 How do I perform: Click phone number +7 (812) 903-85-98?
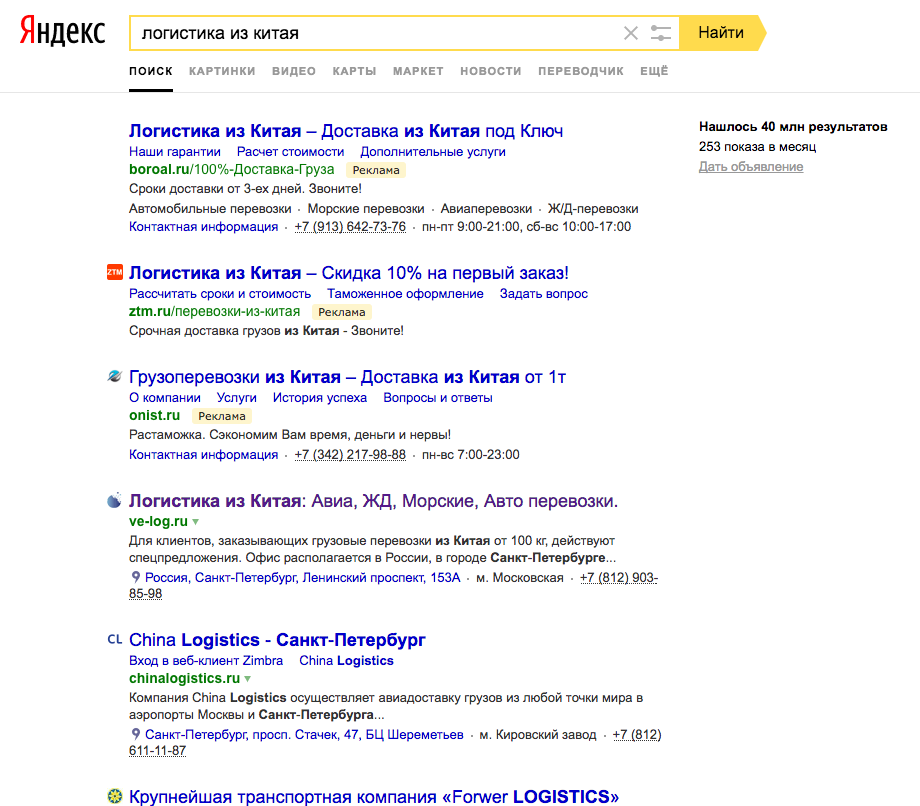tap(618, 578)
